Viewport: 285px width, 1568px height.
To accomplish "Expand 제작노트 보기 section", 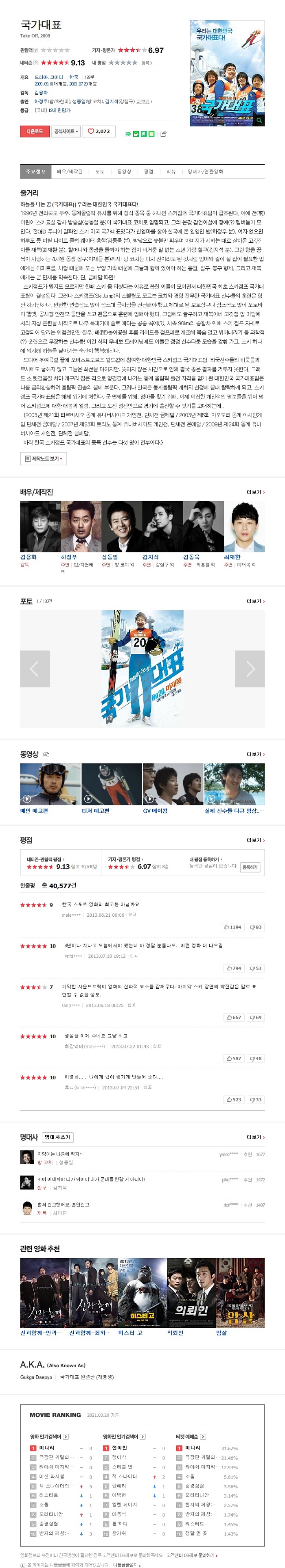I will pos(43,458).
